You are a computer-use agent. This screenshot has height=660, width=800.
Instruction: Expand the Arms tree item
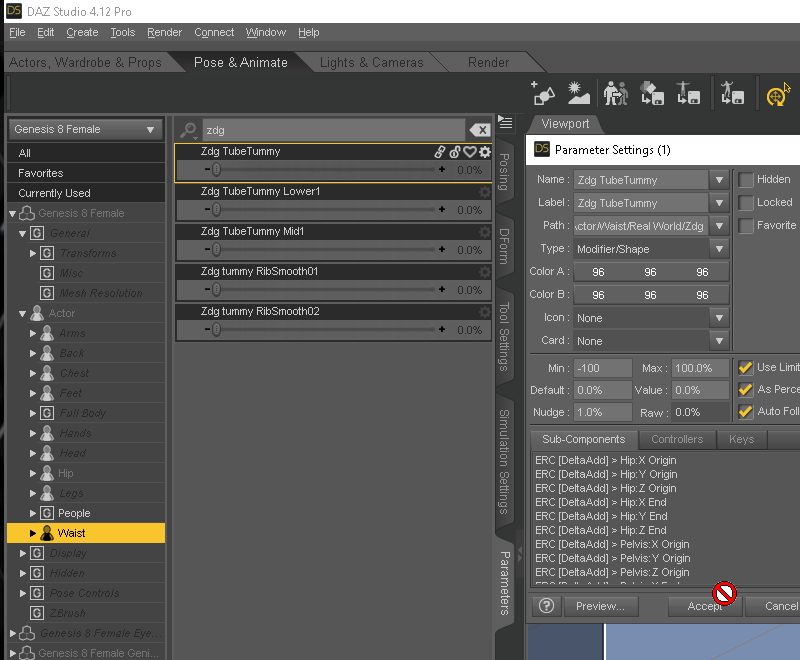[x=33, y=333]
